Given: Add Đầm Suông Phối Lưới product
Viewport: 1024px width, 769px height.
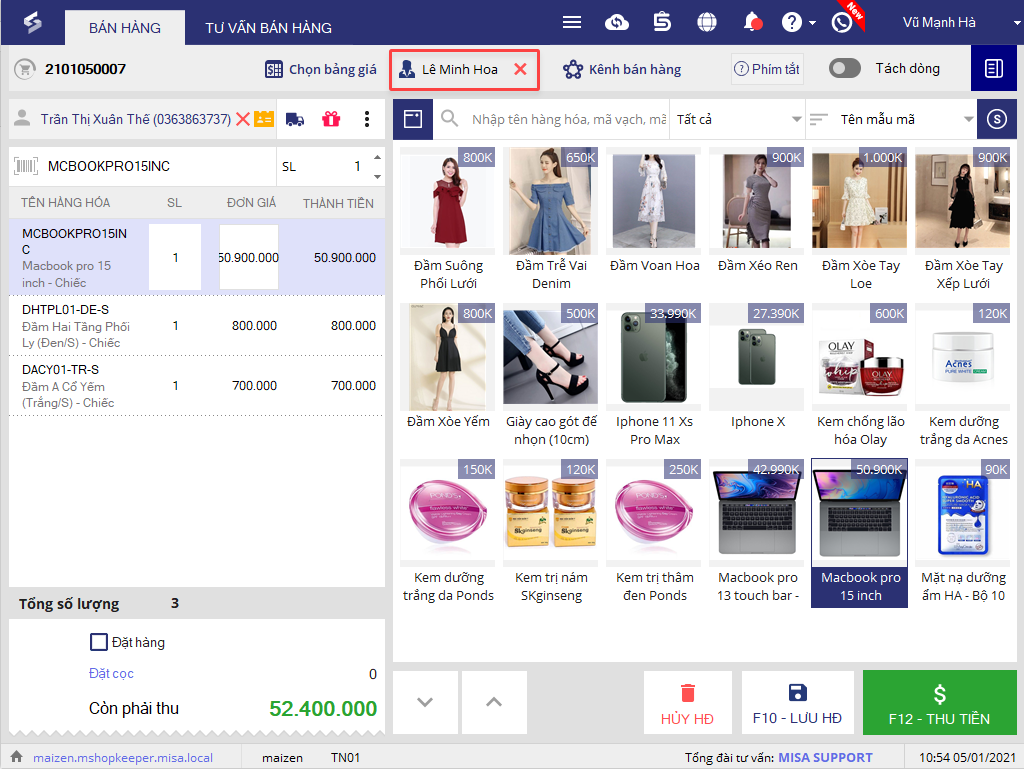Looking at the screenshot, I should (448, 220).
